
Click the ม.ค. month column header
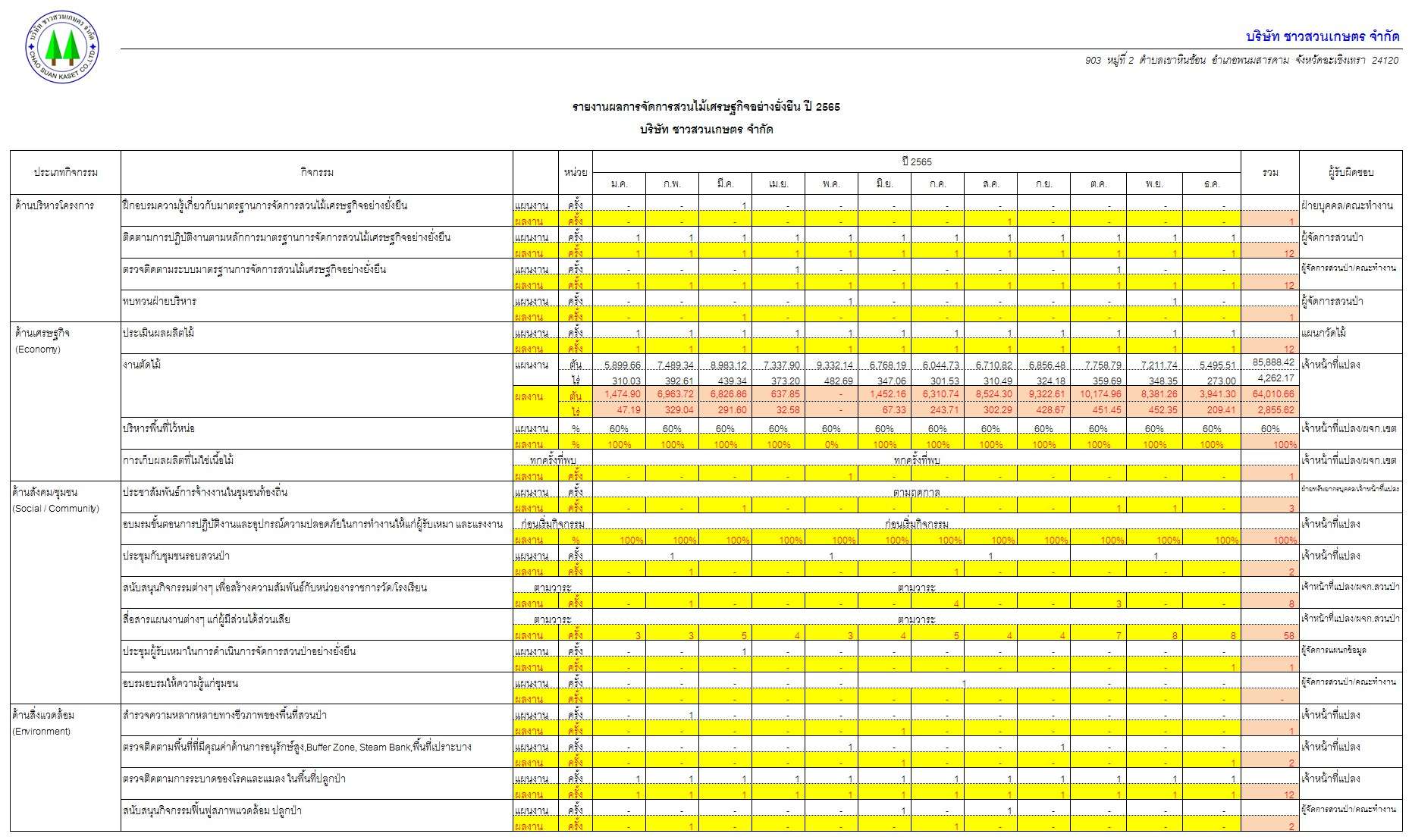coord(619,183)
